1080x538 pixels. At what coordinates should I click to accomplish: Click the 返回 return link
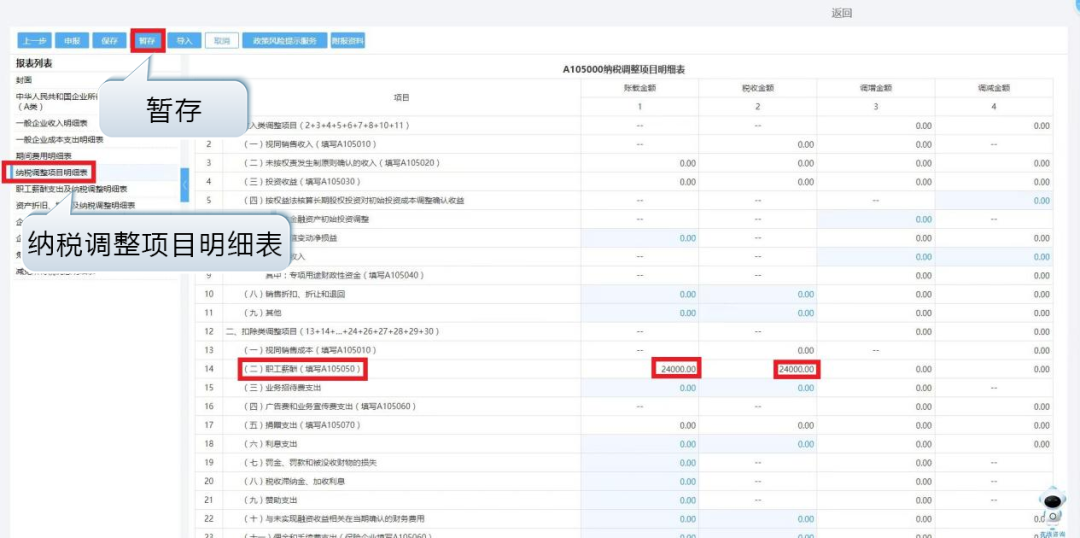[x=841, y=13]
